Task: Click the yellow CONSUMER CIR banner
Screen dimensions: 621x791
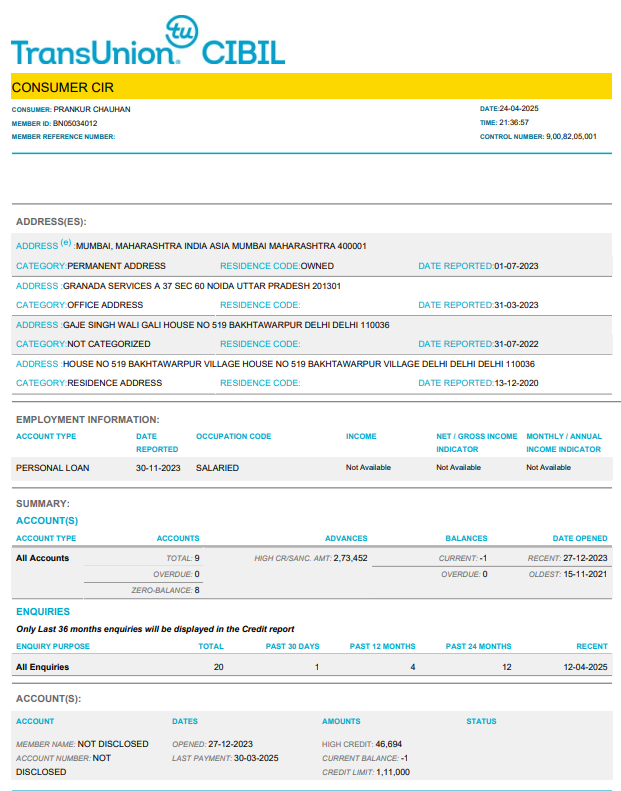Action: pos(311,87)
